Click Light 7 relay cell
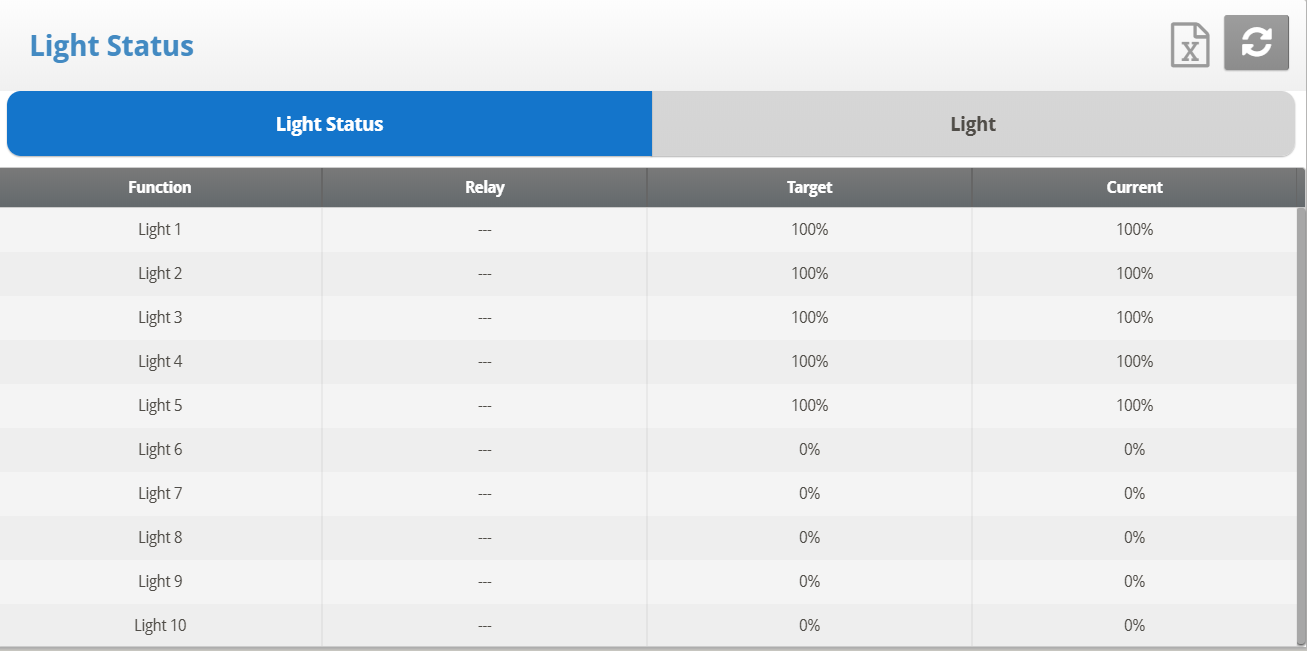Screen dimensions: 1307x651 pos(484,493)
